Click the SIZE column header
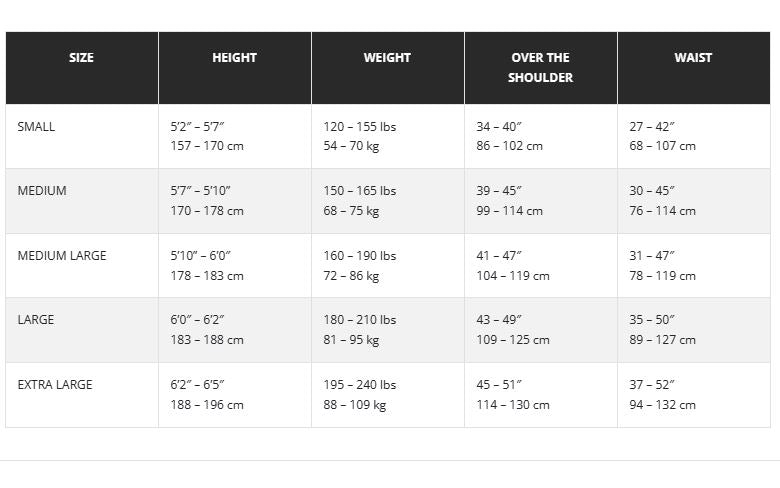Viewport: 780px width, 488px height. [x=82, y=58]
